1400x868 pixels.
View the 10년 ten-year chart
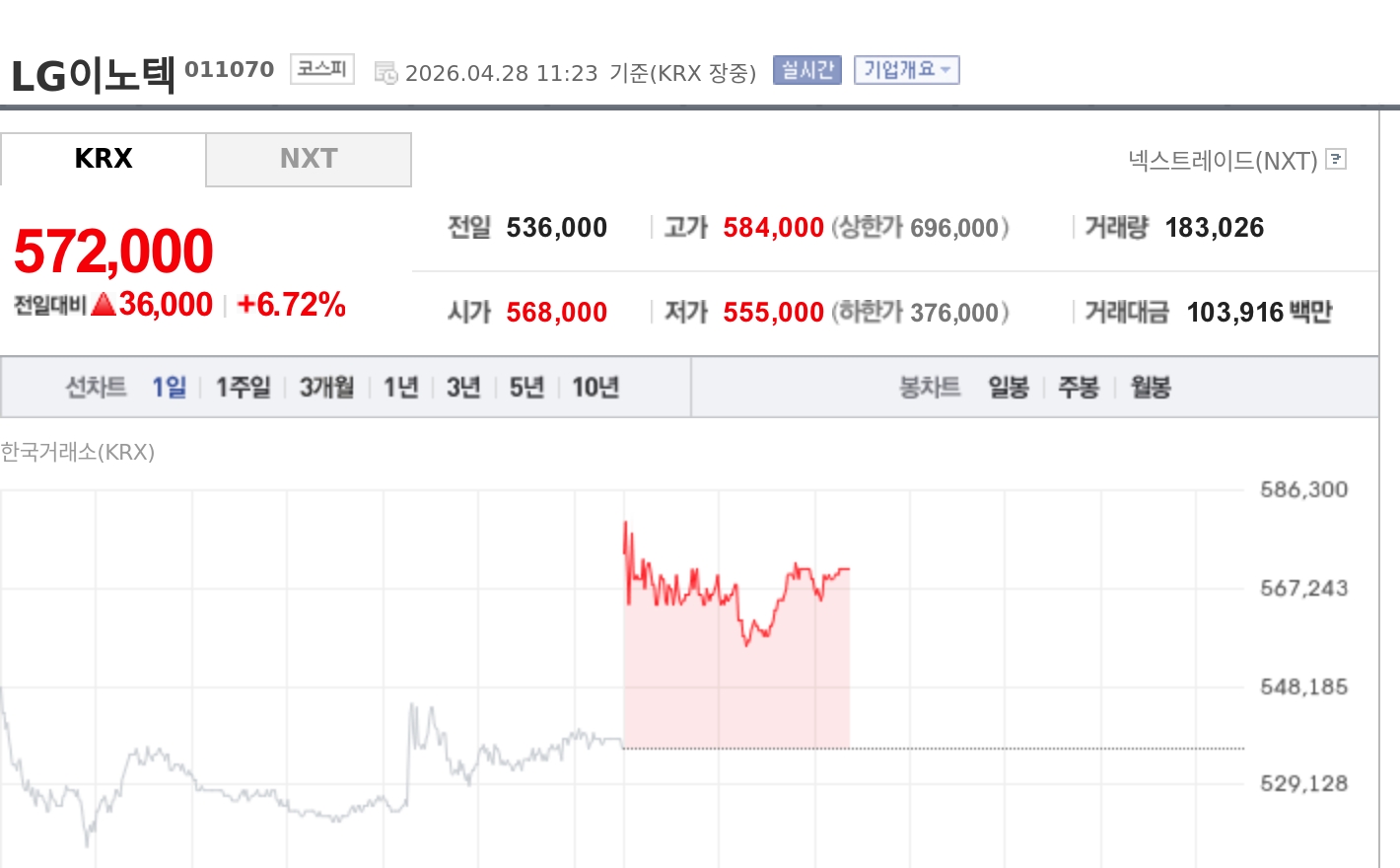coord(594,388)
